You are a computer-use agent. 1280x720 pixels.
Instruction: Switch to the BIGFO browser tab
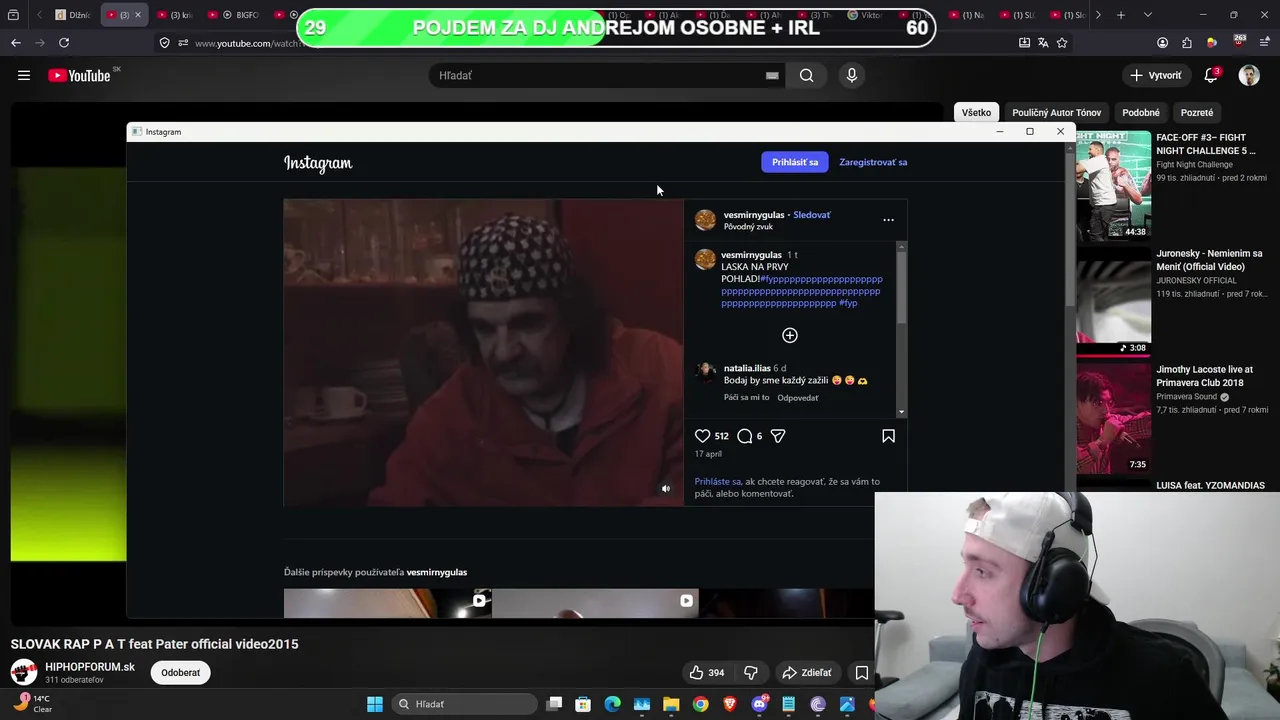click(240, 15)
